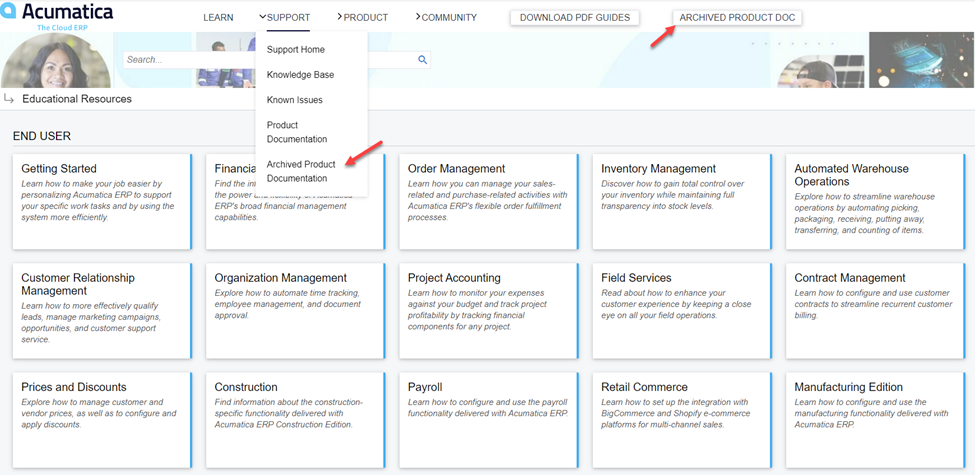Open Product Documentation menu entry
The width and height of the screenshot is (975, 475).
point(297,132)
